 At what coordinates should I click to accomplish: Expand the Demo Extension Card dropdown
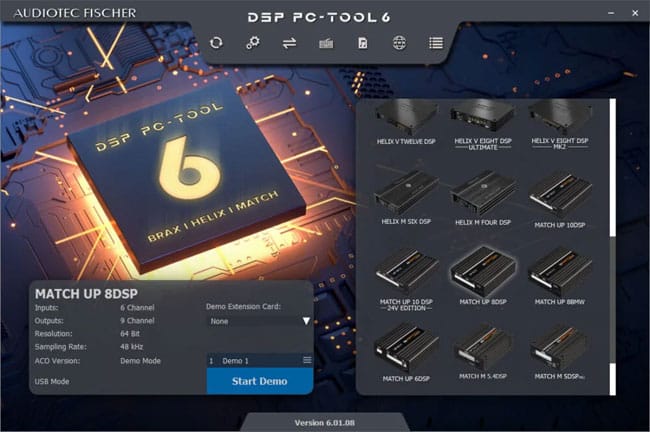click(x=306, y=322)
